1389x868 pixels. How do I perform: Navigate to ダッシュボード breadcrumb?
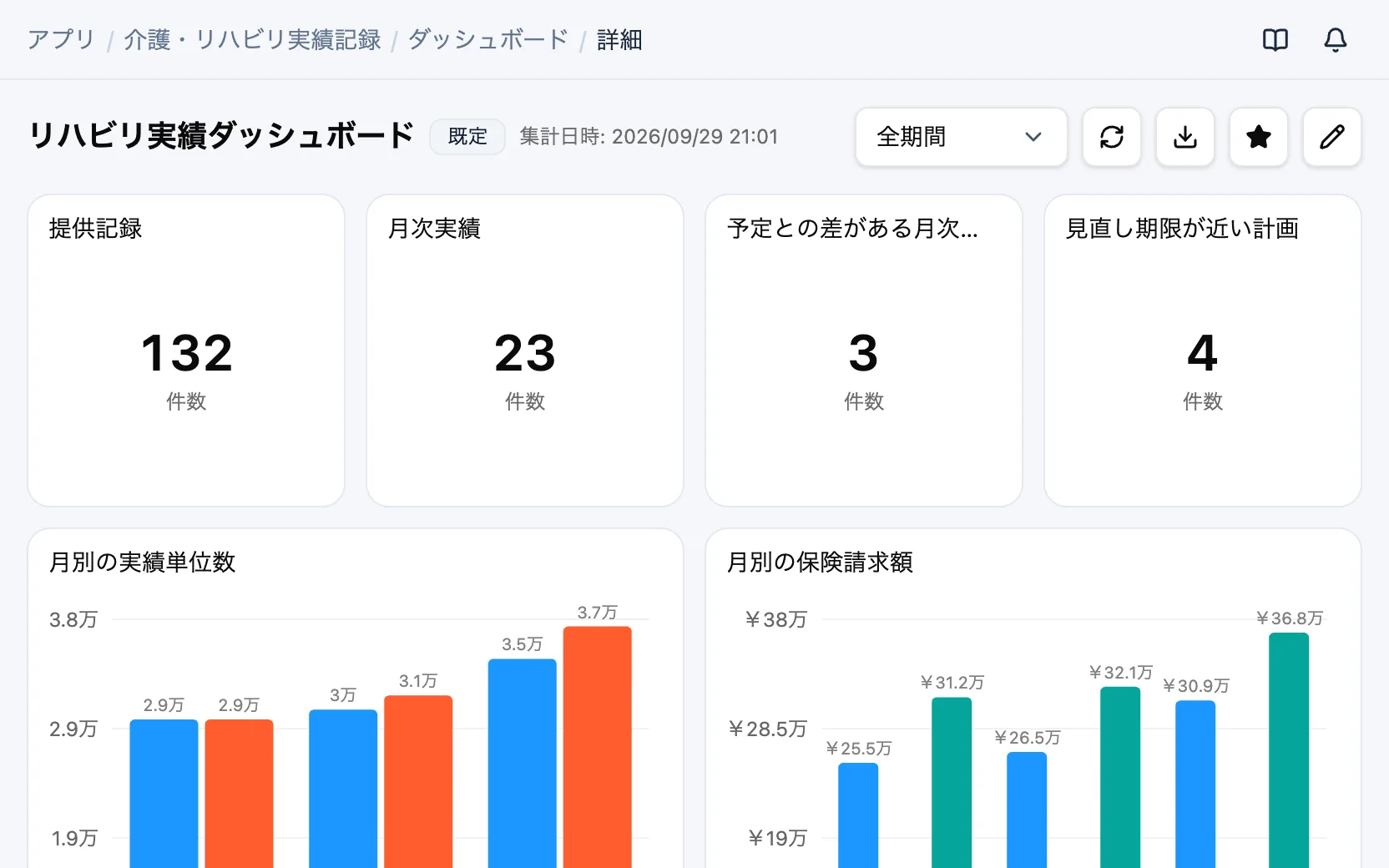point(488,39)
